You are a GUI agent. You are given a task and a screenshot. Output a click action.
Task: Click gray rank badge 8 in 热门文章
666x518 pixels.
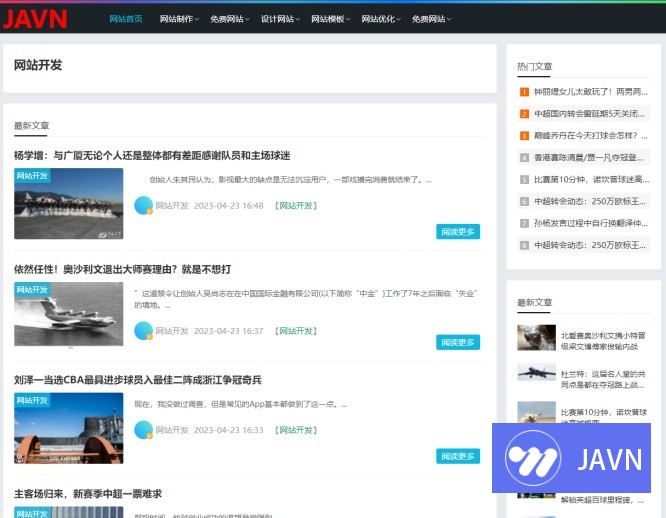coord(525,245)
